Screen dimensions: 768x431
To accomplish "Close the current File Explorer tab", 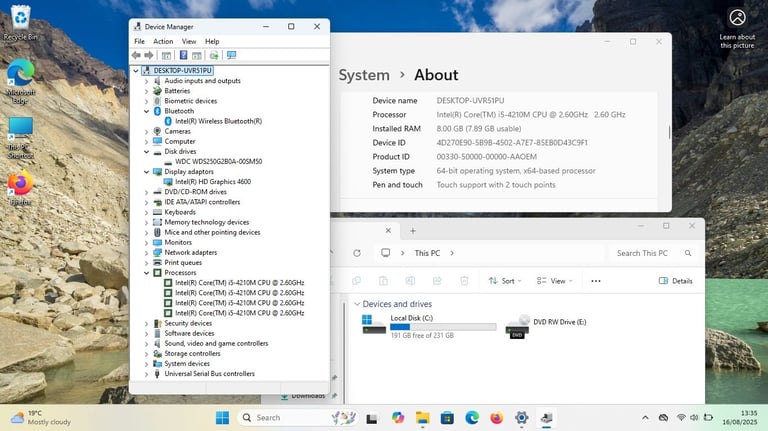I will (388, 231).
